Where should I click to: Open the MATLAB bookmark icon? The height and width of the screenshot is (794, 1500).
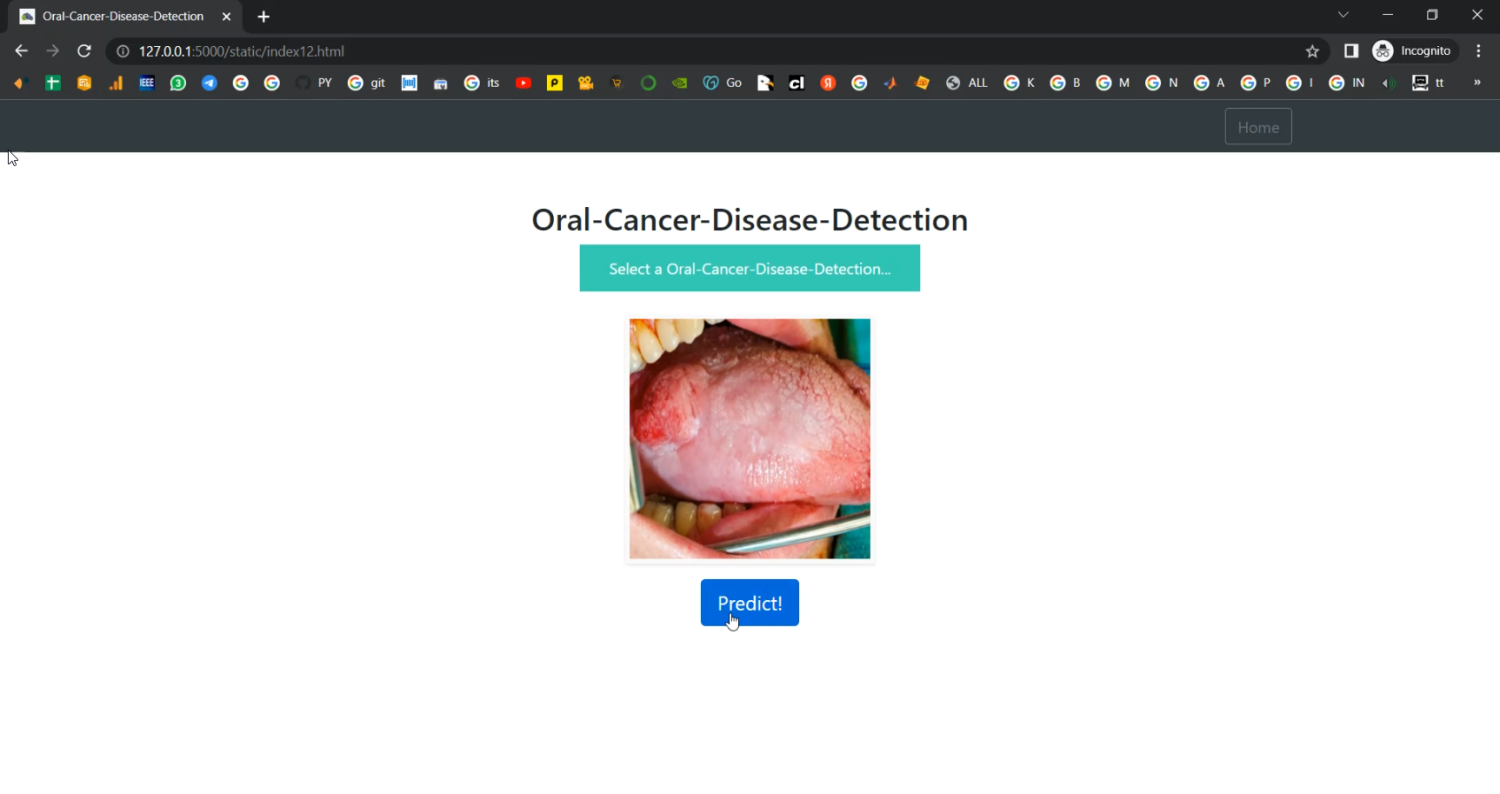point(890,83)
